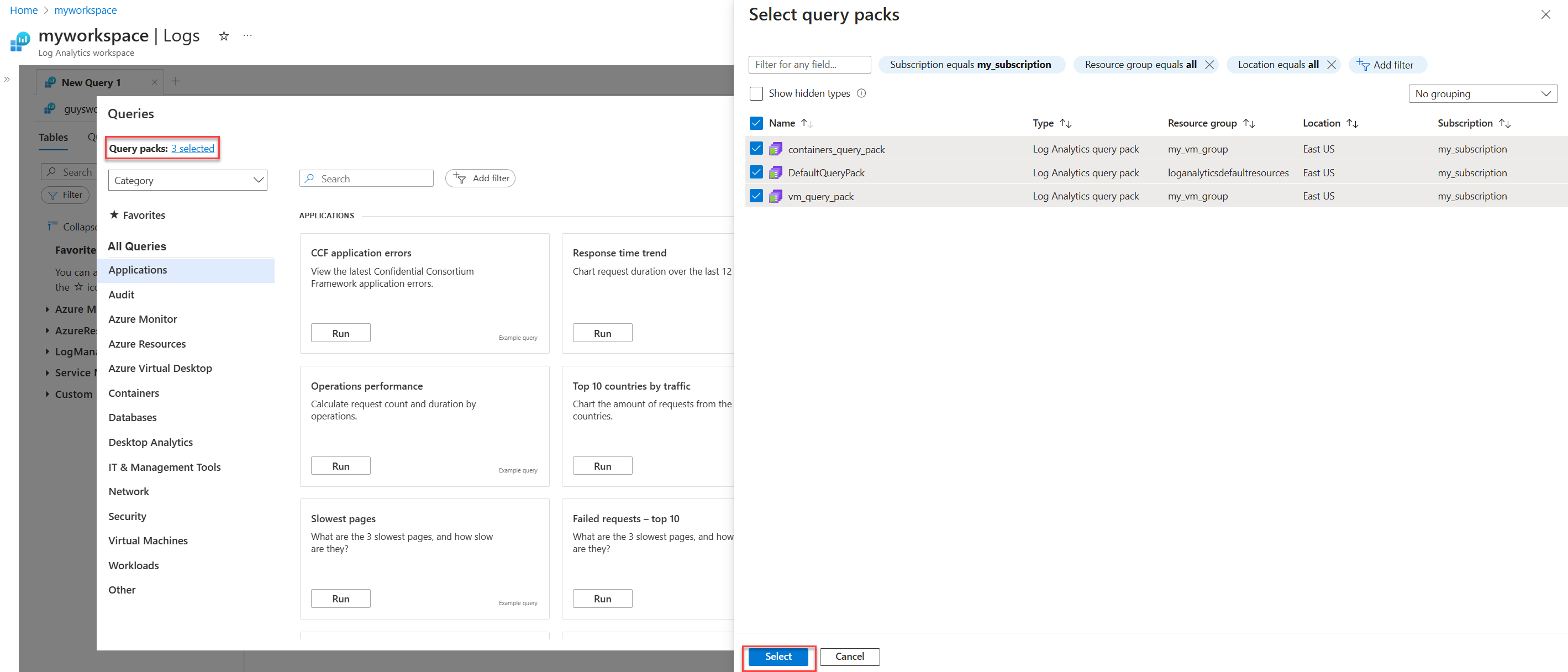Click the Log Analytics workspace icon in the header

click(x=19, y=41)
